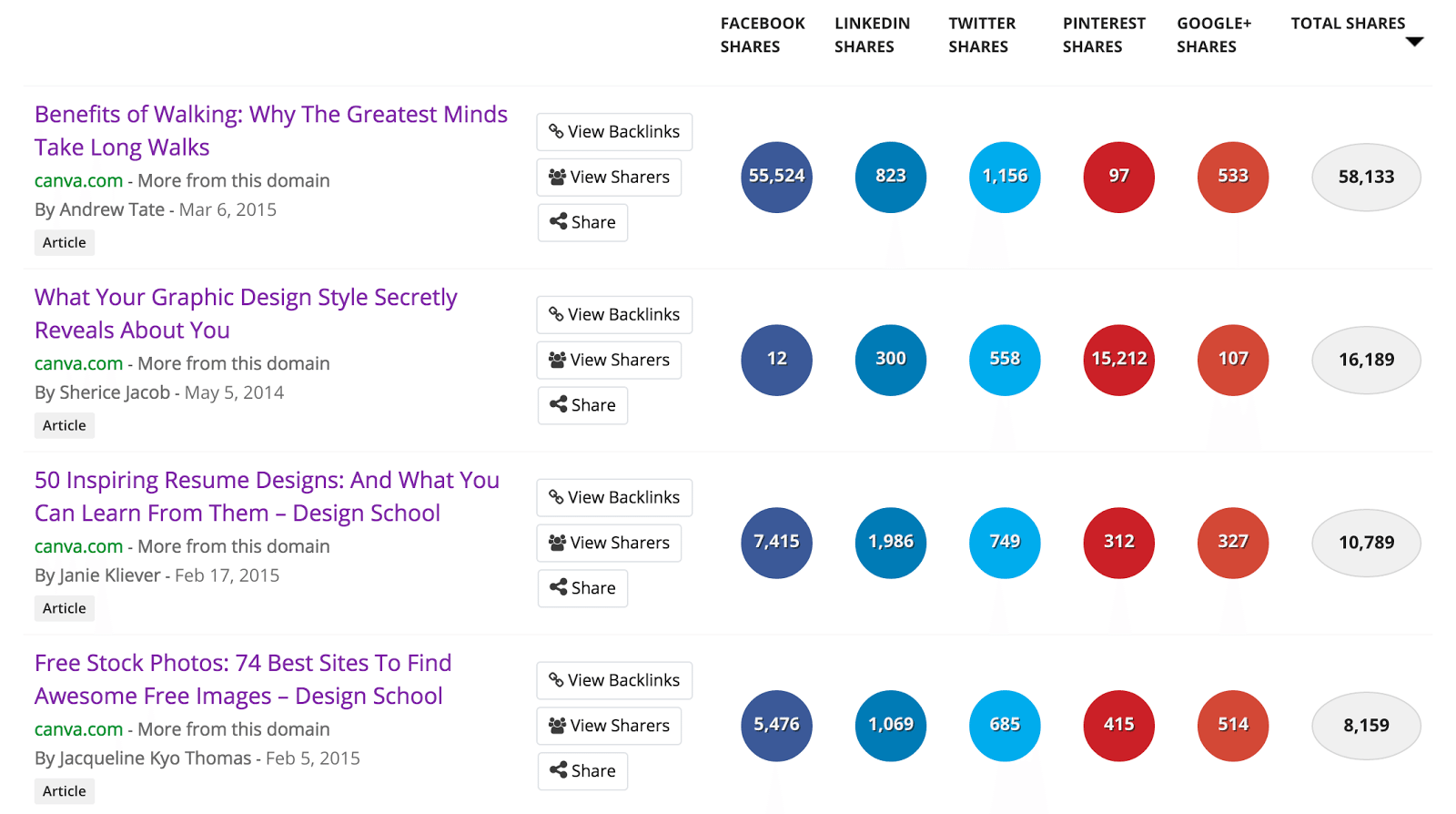
Task: Open canva.com link for resume designs article
Action: pyautogui.click(x=78, y=546)
